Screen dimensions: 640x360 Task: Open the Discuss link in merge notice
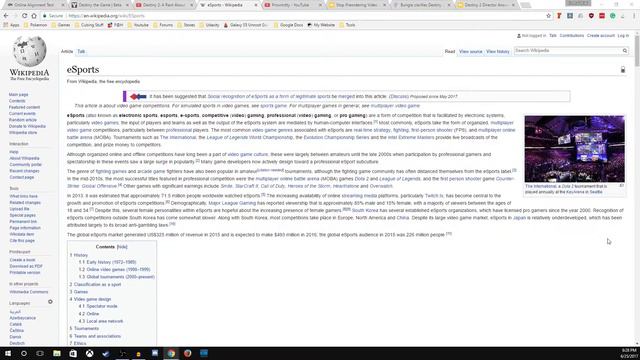point(399,97)
